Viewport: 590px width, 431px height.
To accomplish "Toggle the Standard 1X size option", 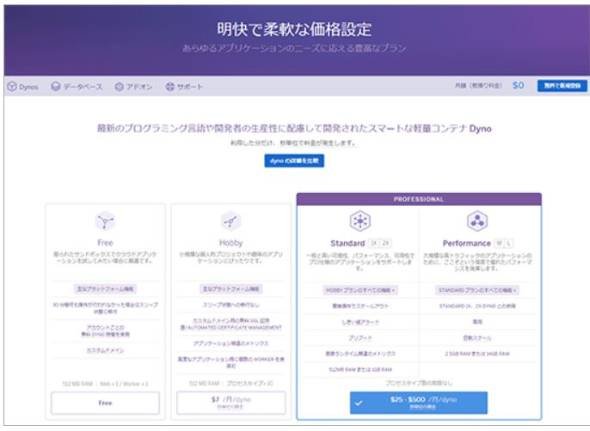I will [x=374, y=243].
